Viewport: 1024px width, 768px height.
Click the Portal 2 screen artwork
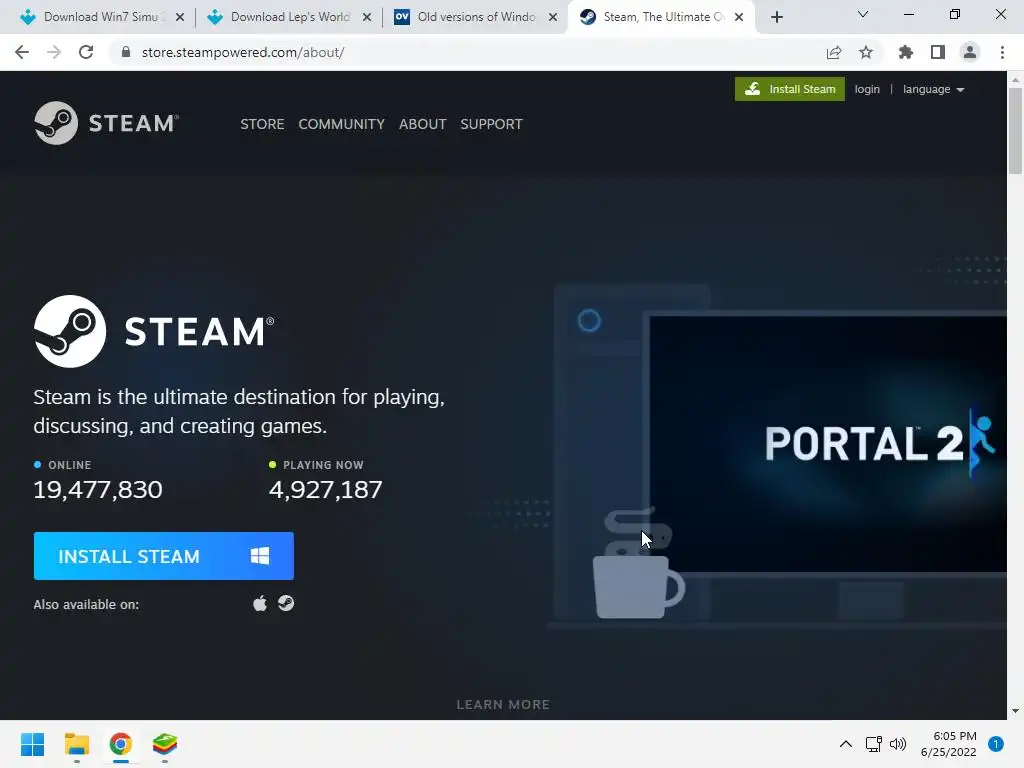828,444
